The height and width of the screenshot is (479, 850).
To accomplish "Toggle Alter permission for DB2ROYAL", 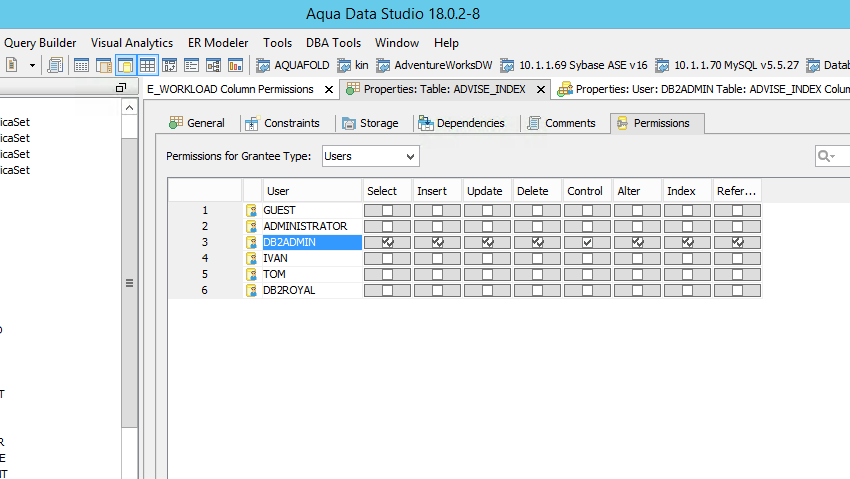I will (637, 290).
